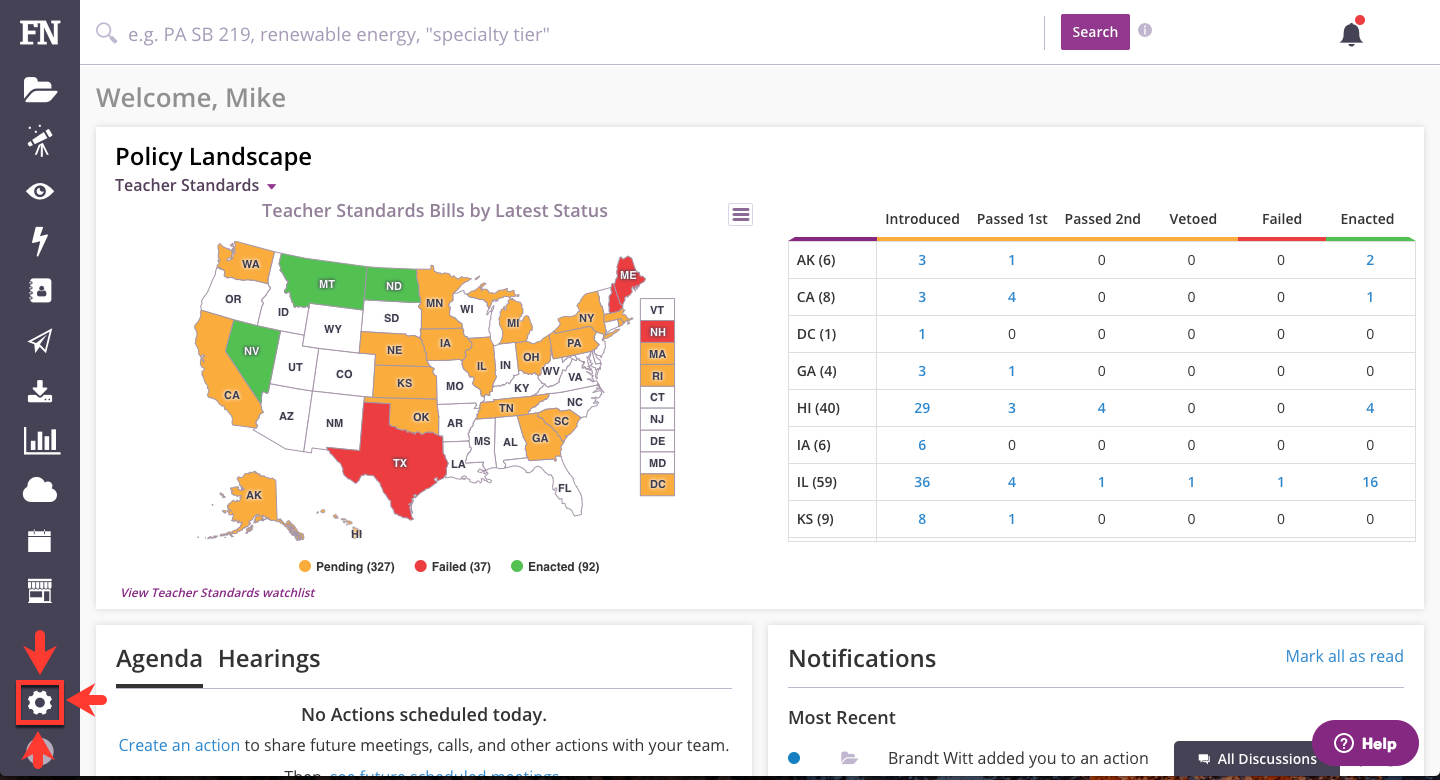
Task: Open Brandt Witt added you notification
Action: point(1018,758)
